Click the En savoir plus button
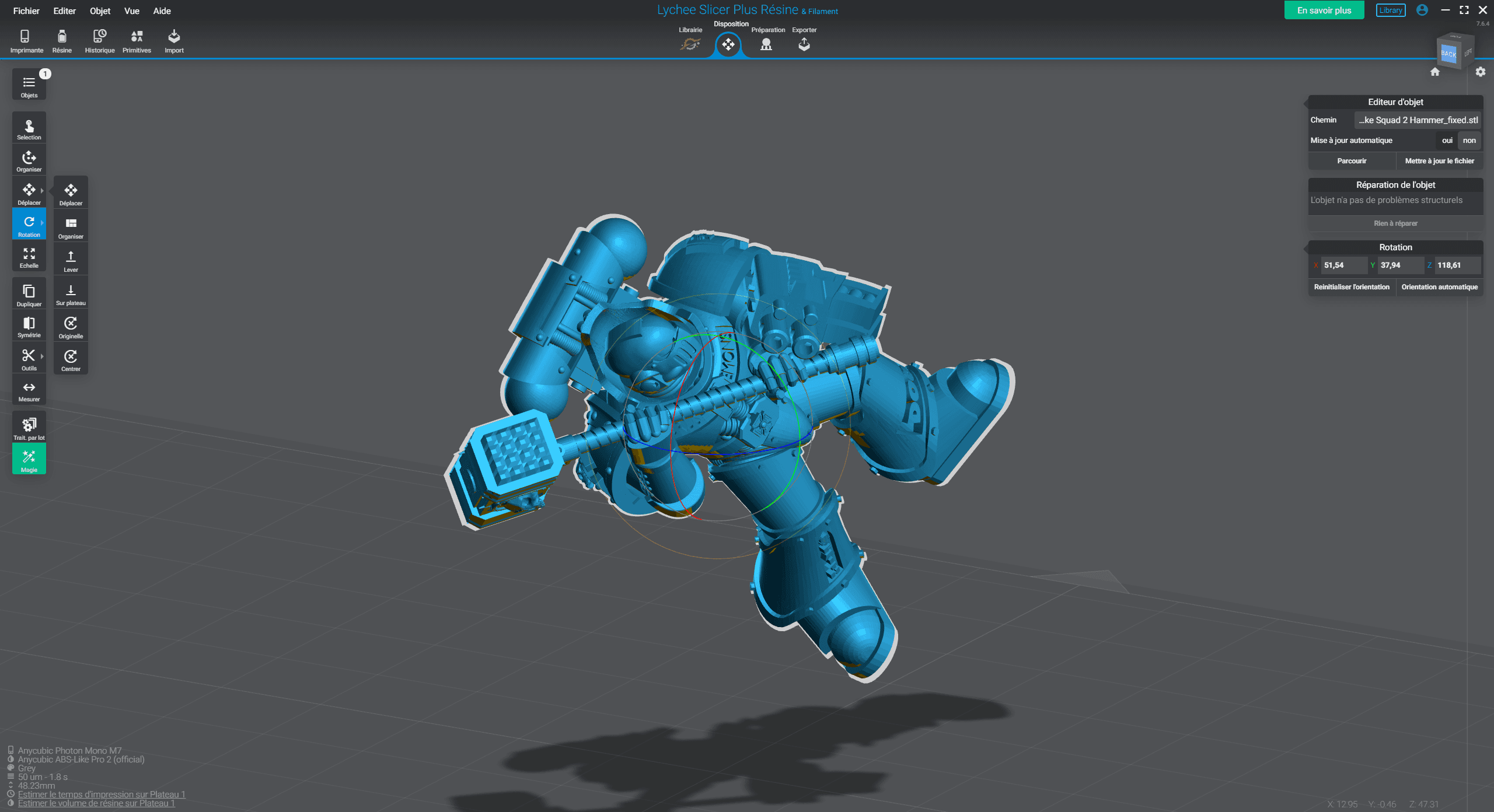This screenshot has height=812, width=1494. tap(1324, 10)
